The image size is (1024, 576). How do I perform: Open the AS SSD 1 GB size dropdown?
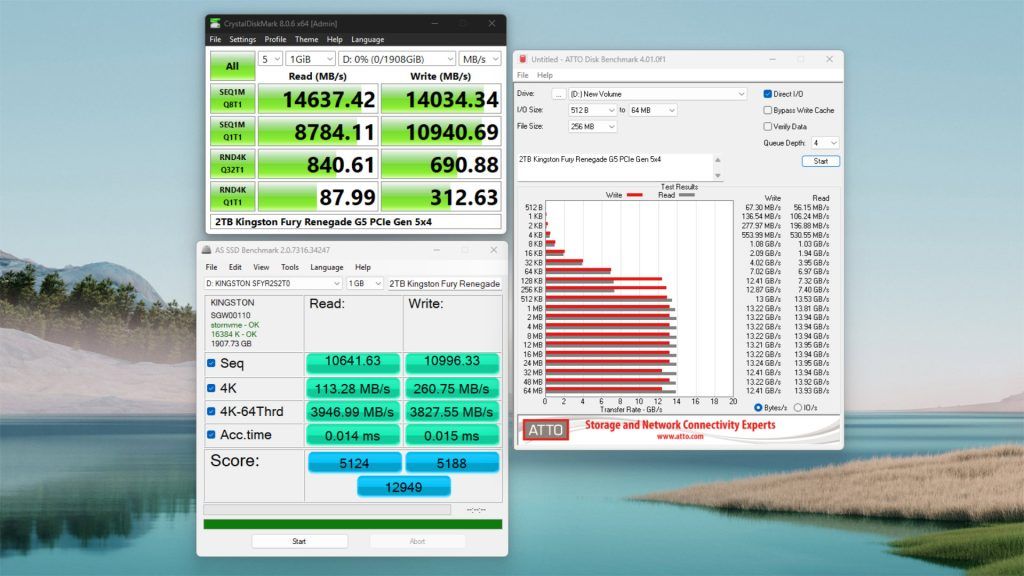tap(364, 283)
